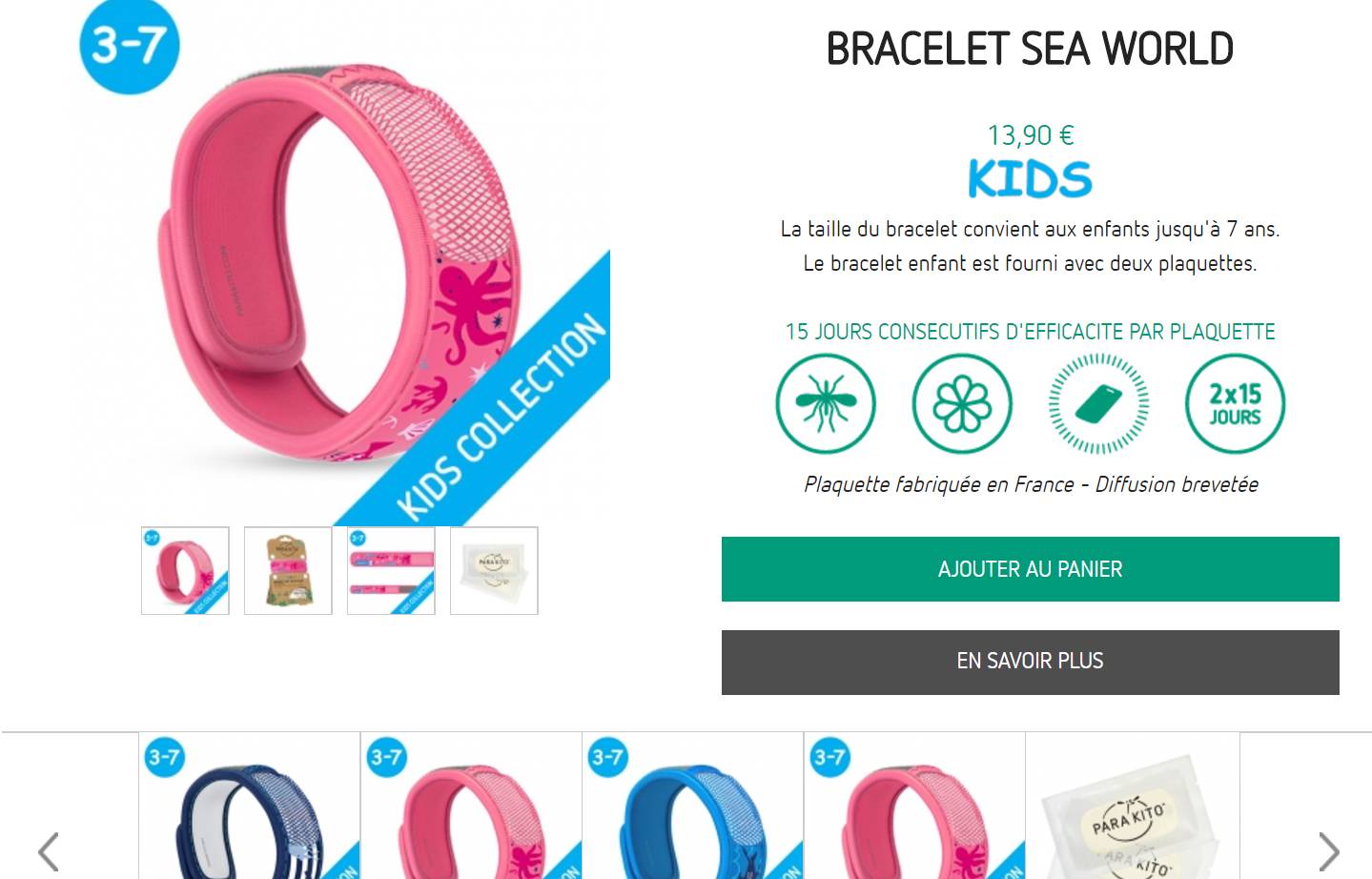Select the refill pellet sachet thumbnail
Viewport: 1372px width, 879px height.
point(494,570)
